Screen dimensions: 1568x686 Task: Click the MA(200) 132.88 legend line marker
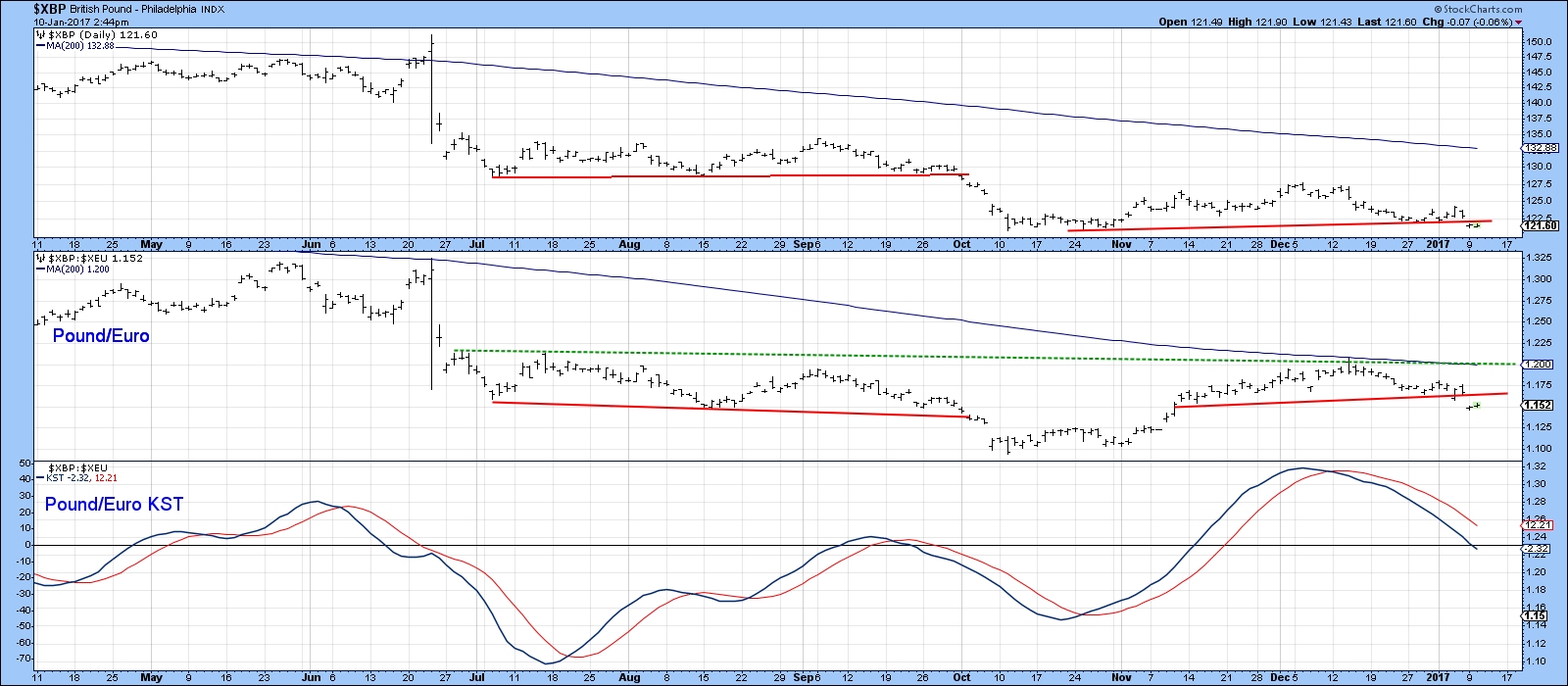(x=39, y=46)
